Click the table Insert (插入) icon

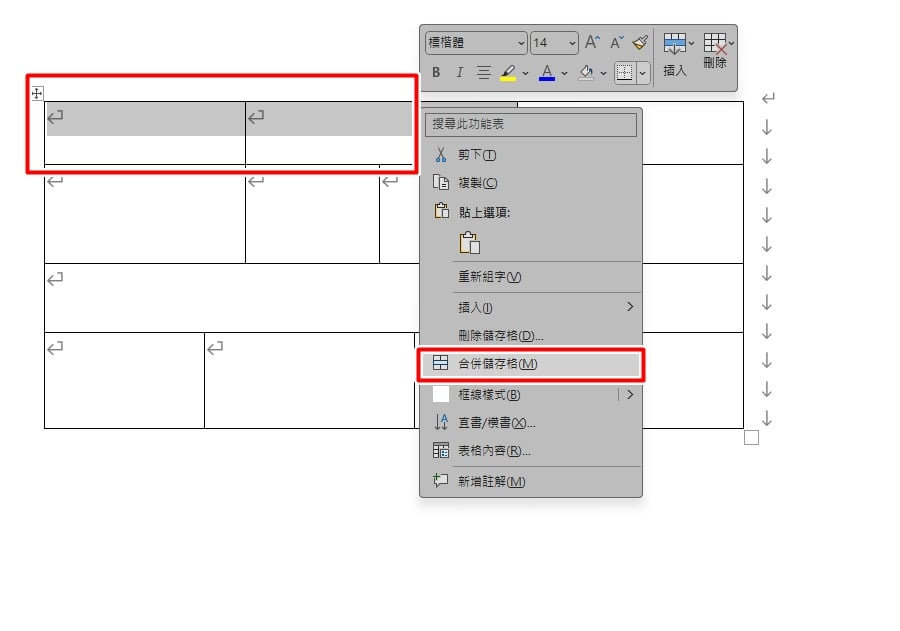(x=674, y=55)
